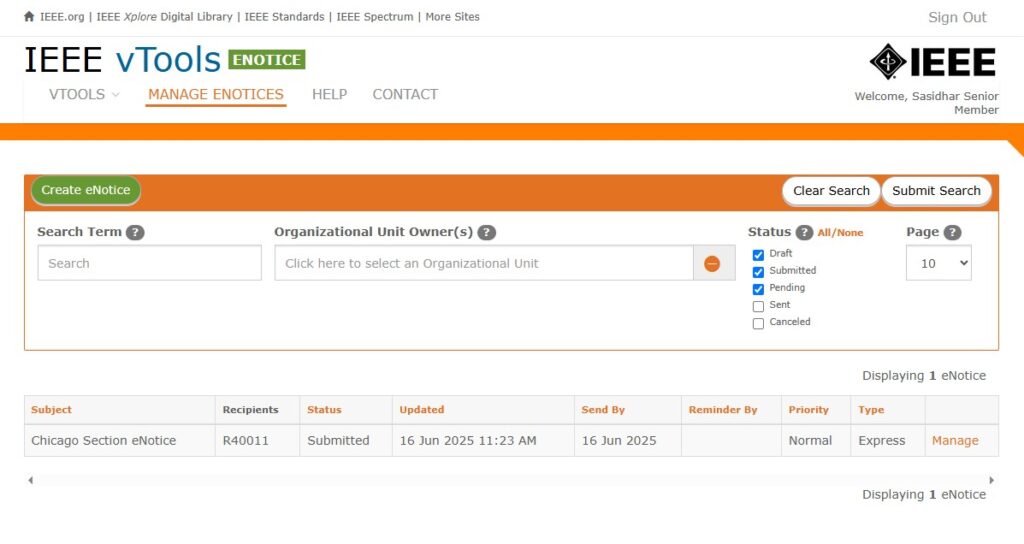
Task: Click the home icon beside IEEE.org
Action: (x=29, y=16)
